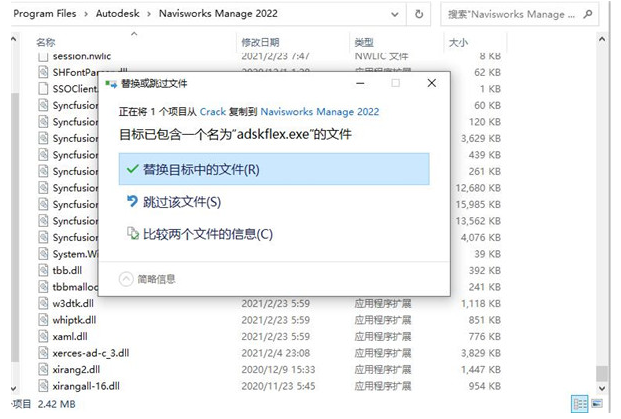Viewport: 621px width, 419px height.
Task: Collapse dialog with the fewer details chevron
Action: coord(126,279)
